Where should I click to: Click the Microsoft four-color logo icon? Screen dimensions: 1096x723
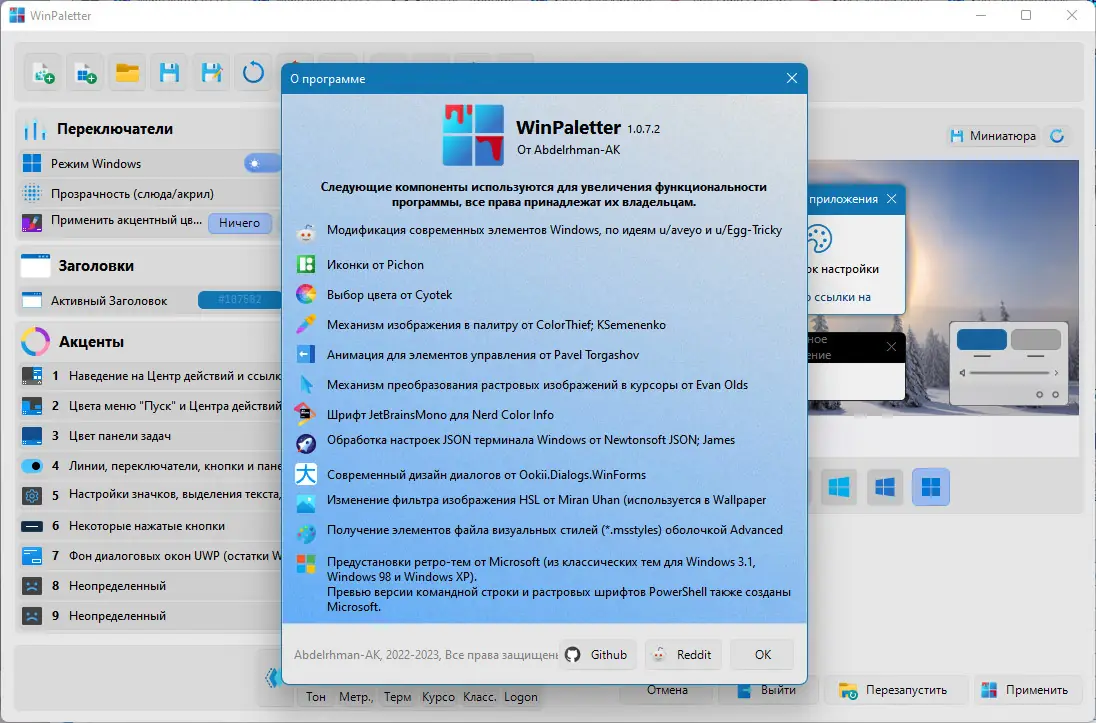tap(305, 564)
